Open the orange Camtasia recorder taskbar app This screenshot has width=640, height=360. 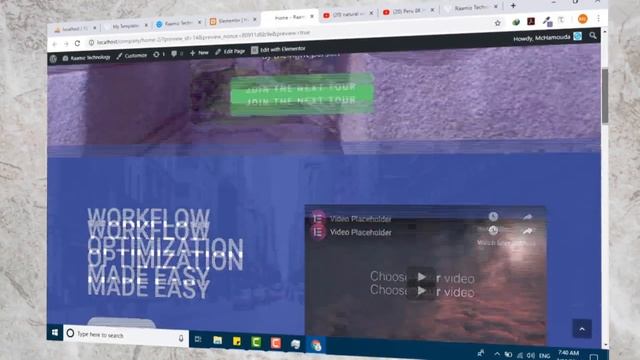[x=276, y=343]
